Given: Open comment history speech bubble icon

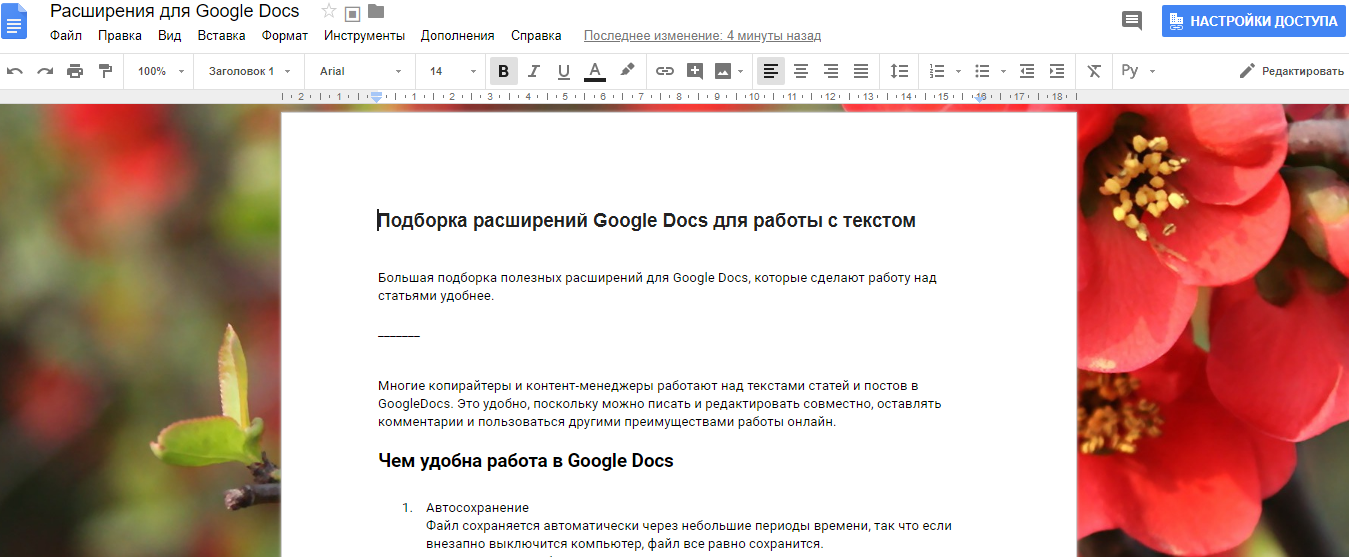Looking at the screenshot, I should 1132,20.
